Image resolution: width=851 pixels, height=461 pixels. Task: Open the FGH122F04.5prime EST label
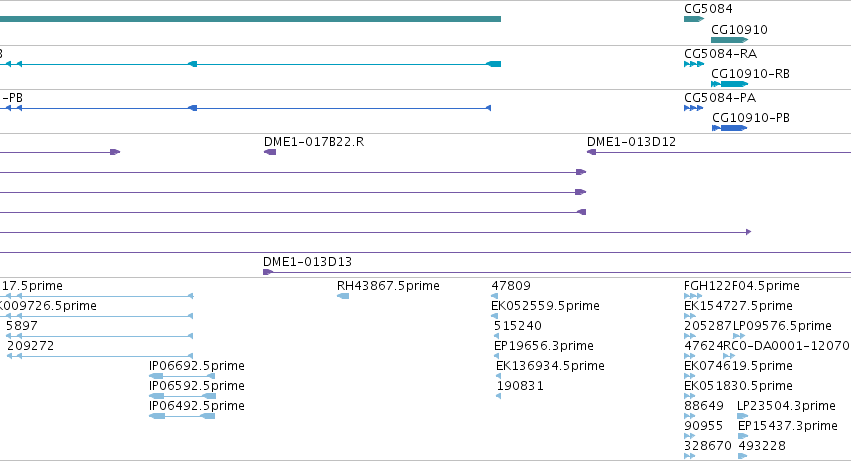click(x=742, y=286)
